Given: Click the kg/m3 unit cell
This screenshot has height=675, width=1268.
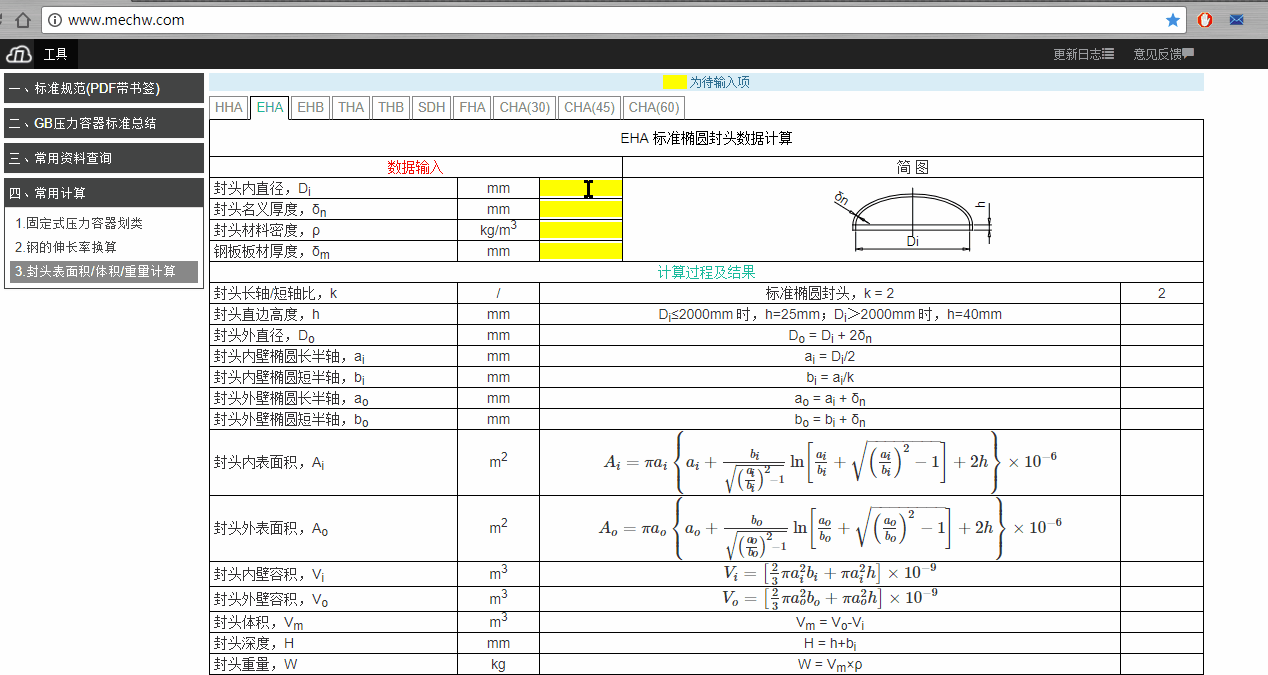Looking at the screenshot, I should [x=498, y=230].
